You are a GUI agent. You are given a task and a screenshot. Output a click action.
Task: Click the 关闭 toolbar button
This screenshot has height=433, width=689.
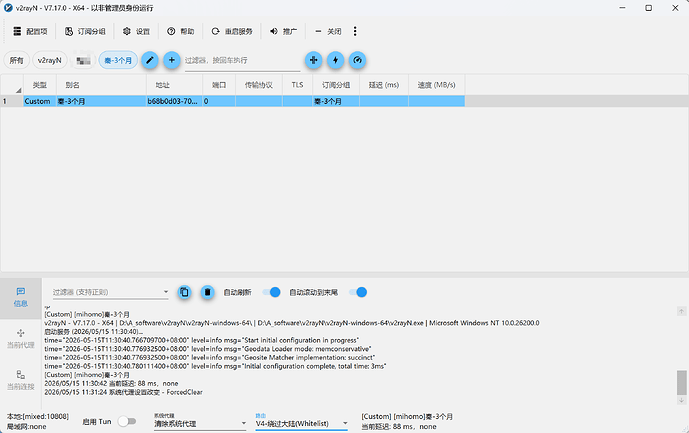pos(328,31)
